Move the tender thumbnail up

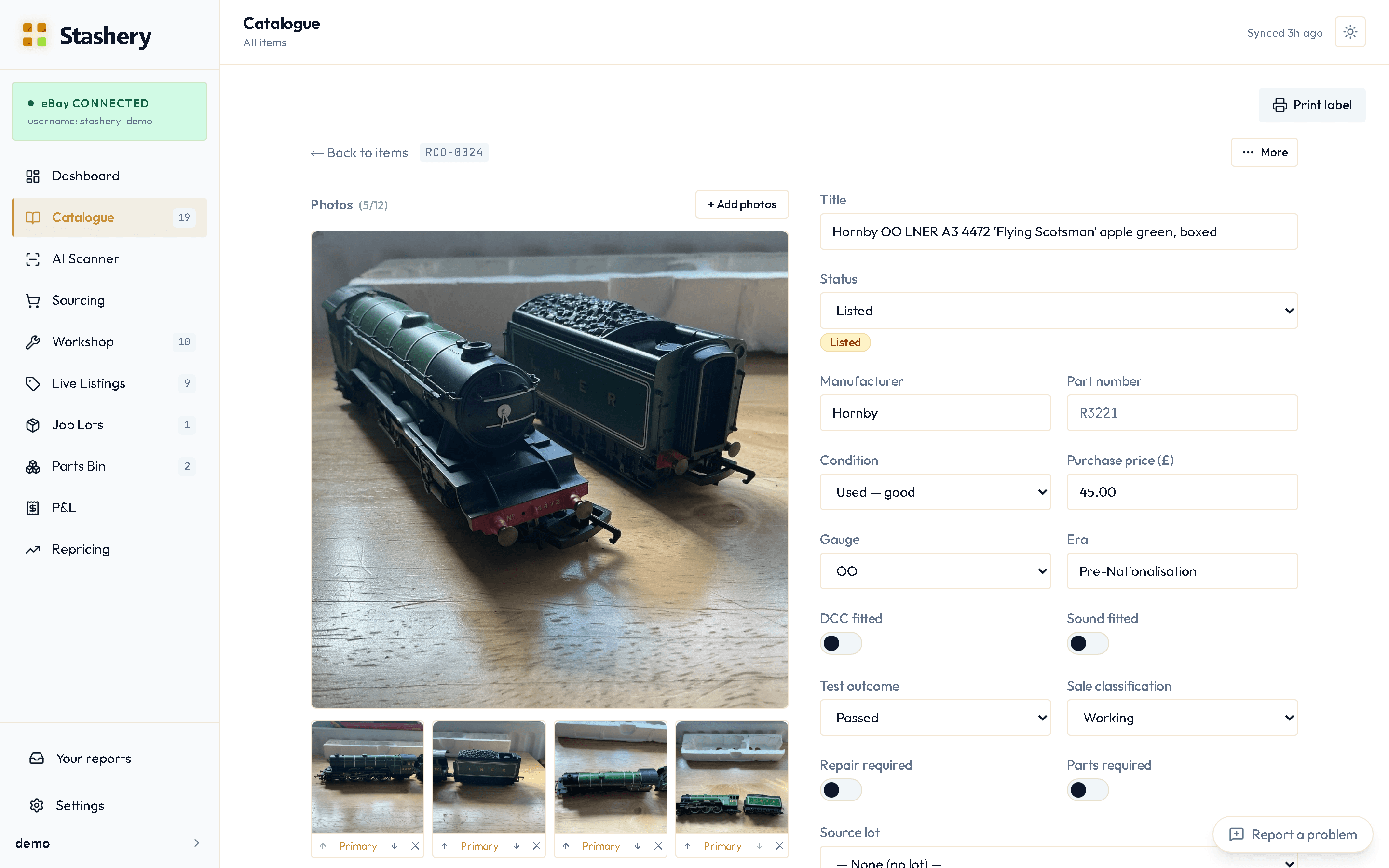point(444,846)
